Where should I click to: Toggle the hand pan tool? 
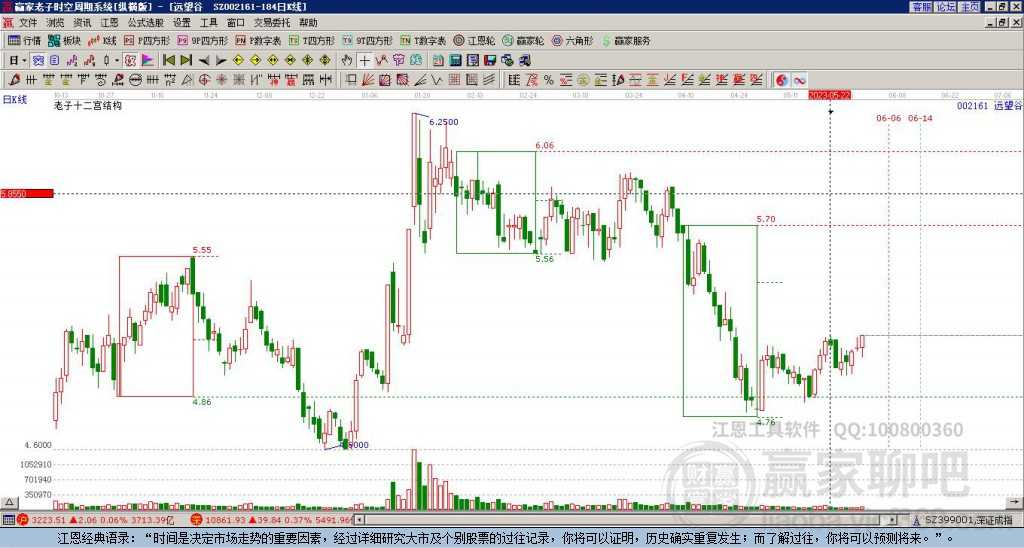[347, 60]
